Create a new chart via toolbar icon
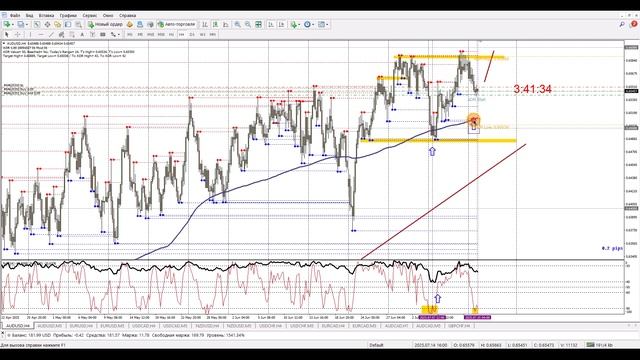The width and height of the screenshot is (640, 360). [7, 24]
